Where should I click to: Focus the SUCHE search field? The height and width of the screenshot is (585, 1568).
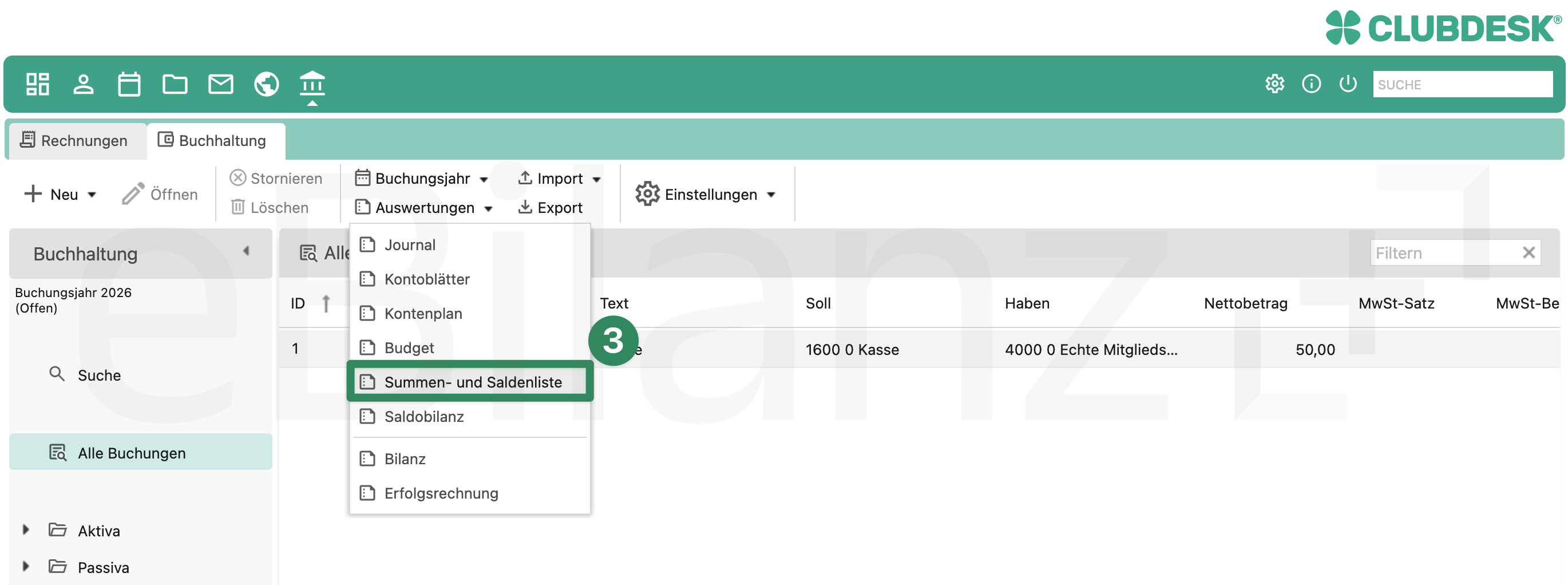point(1462,84)
